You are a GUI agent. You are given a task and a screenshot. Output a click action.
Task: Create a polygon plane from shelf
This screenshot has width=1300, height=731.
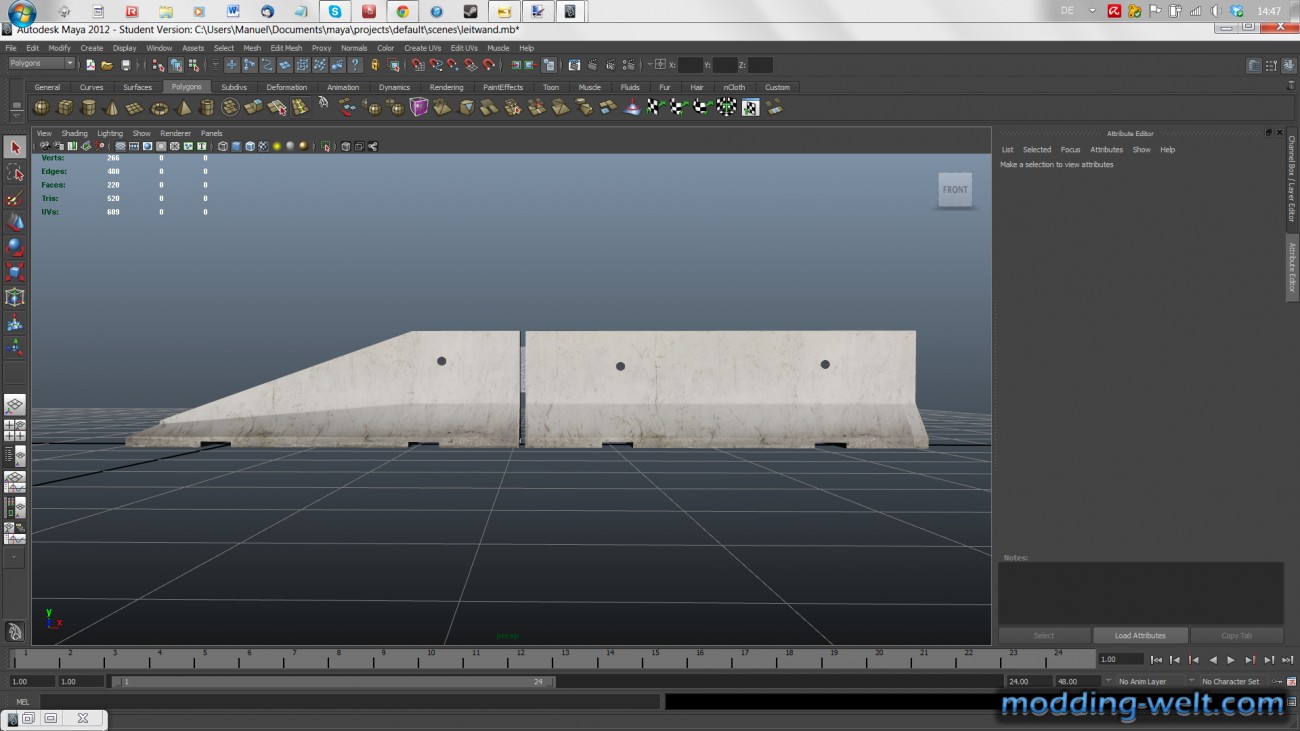(x=135, y=107)
